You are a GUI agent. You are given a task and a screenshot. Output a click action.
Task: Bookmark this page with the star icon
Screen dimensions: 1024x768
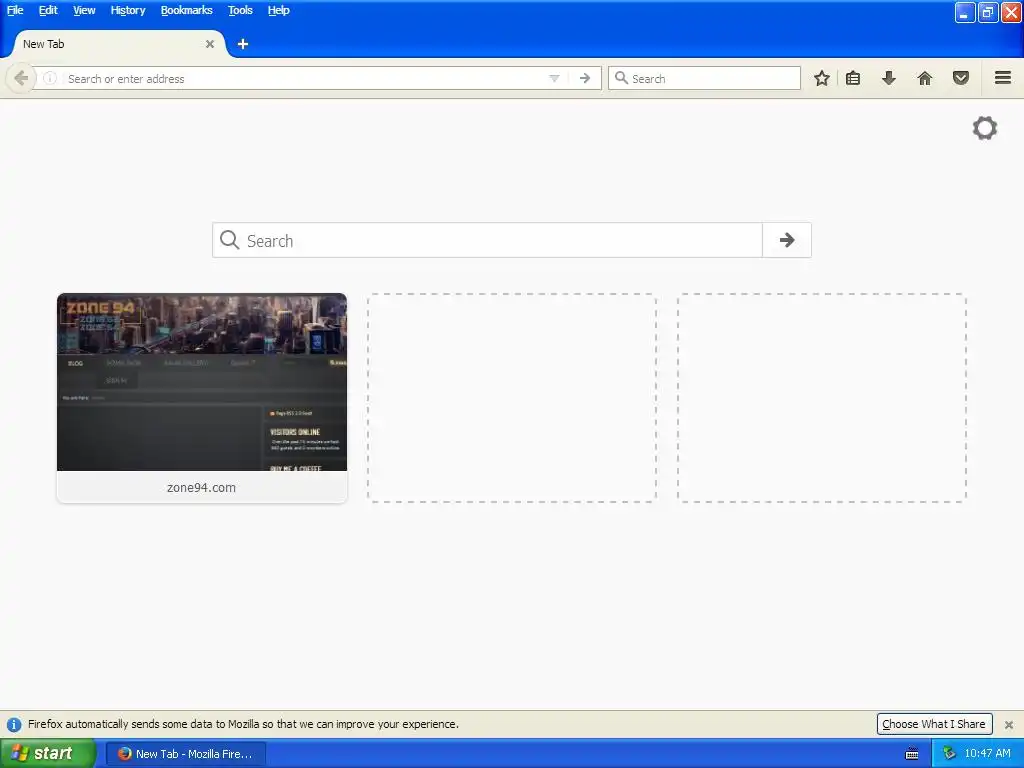pos(822,78)
